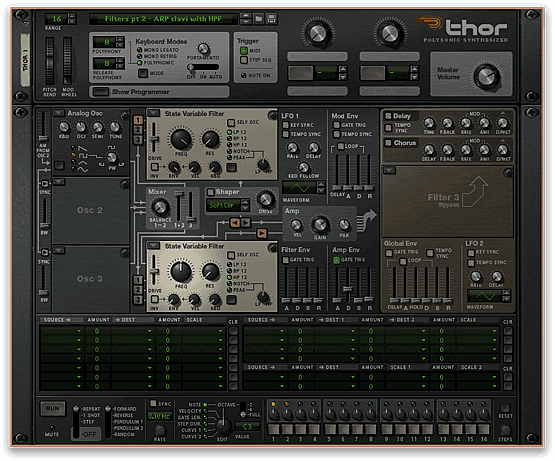Open Filter 3 type dropdown arrow

[389, 170]
